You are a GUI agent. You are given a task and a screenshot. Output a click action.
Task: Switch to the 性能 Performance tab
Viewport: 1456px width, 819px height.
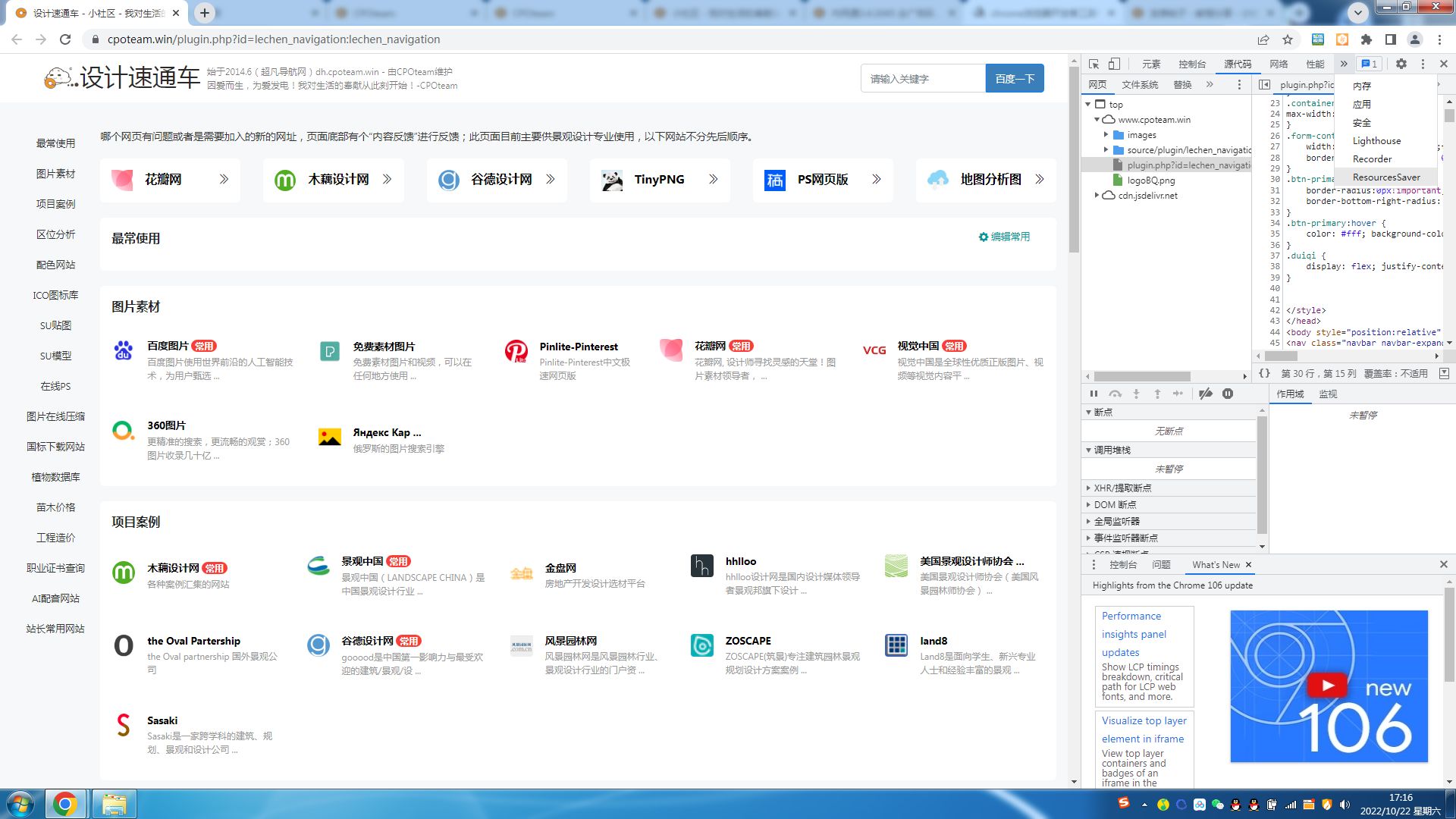click(x=1315, y=64)
